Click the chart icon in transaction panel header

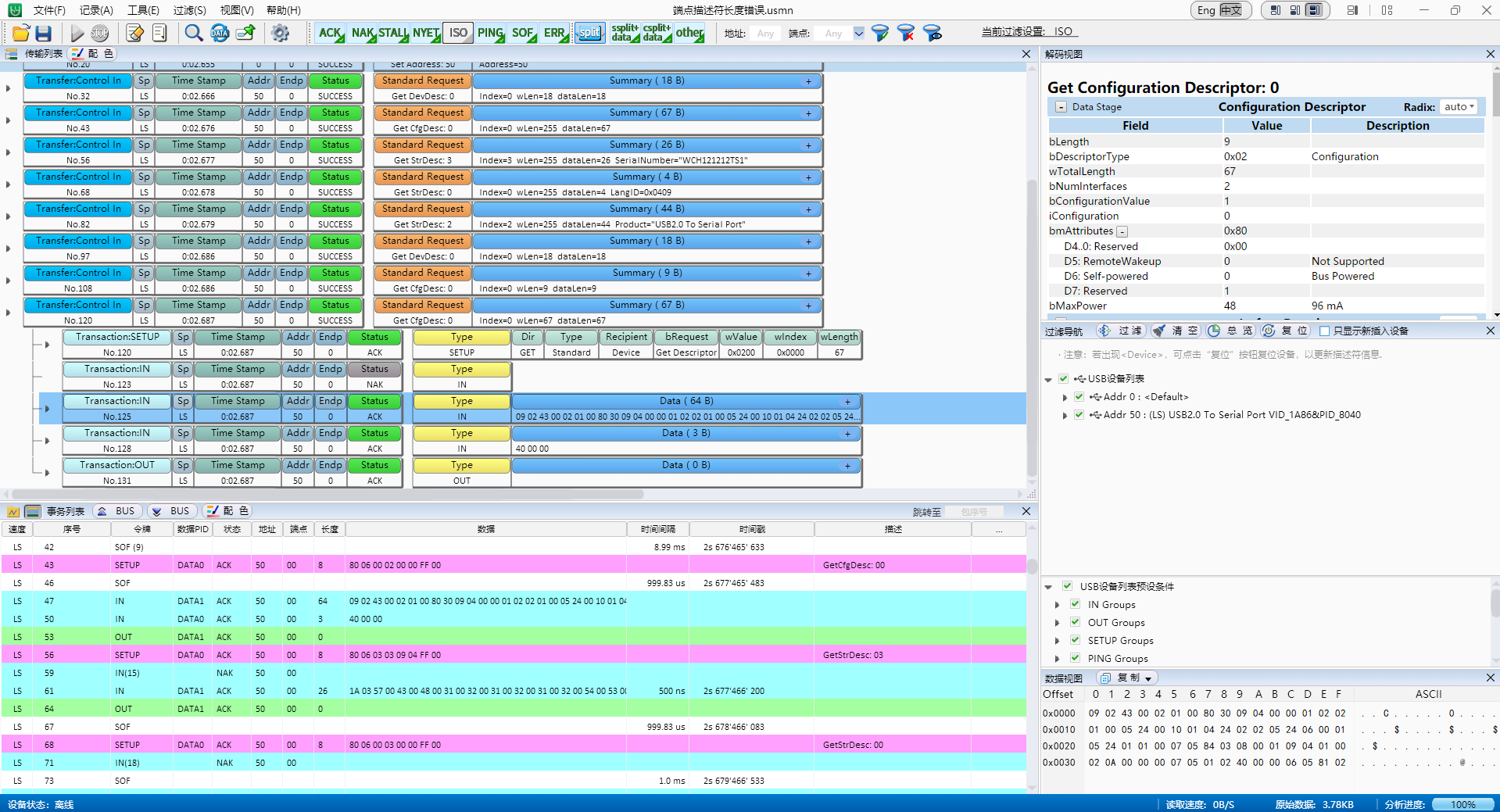coord(13,511)
